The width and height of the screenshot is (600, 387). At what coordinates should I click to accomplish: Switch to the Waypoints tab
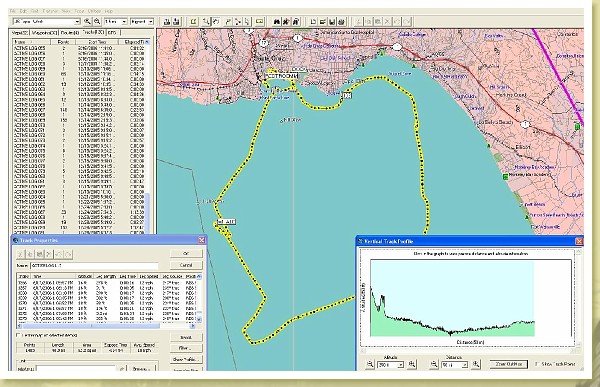pos(44,33)
